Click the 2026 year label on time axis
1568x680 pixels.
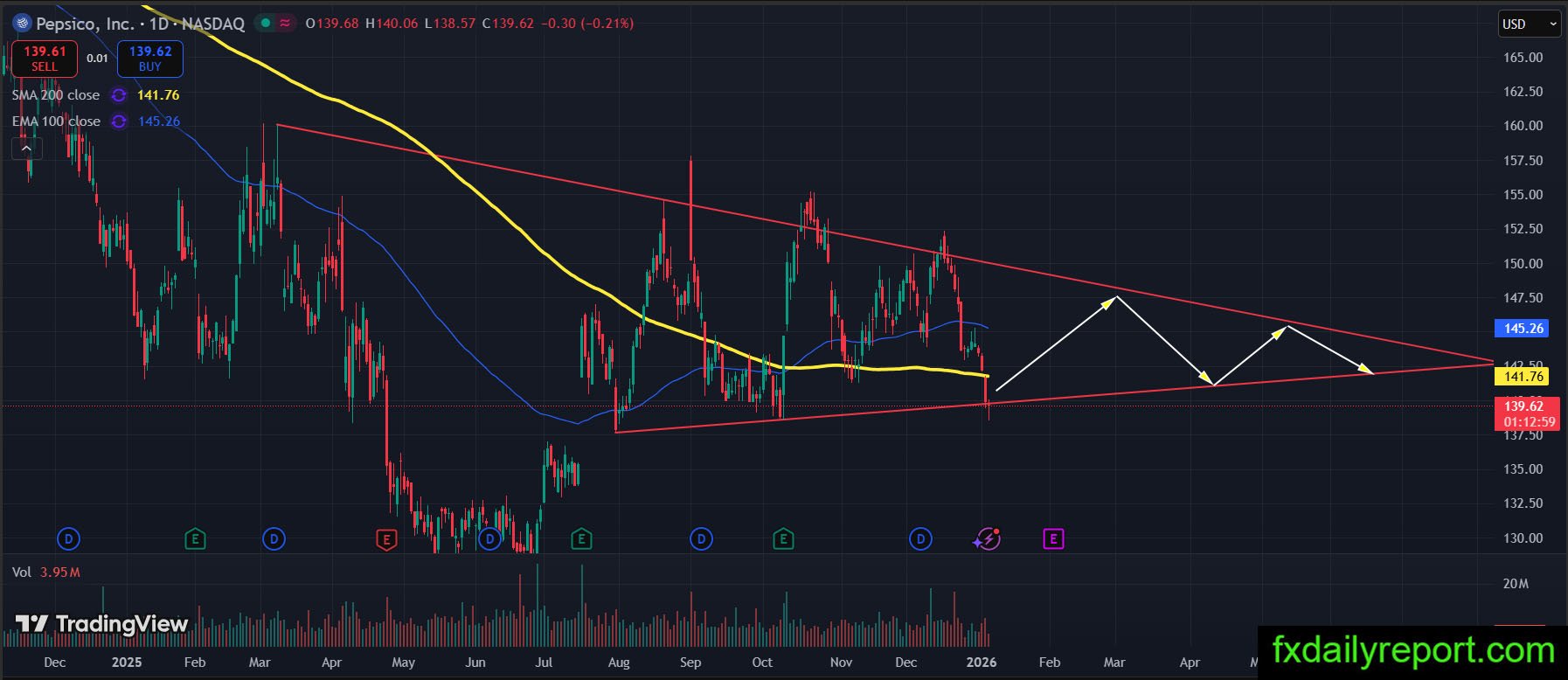[982, 663]
